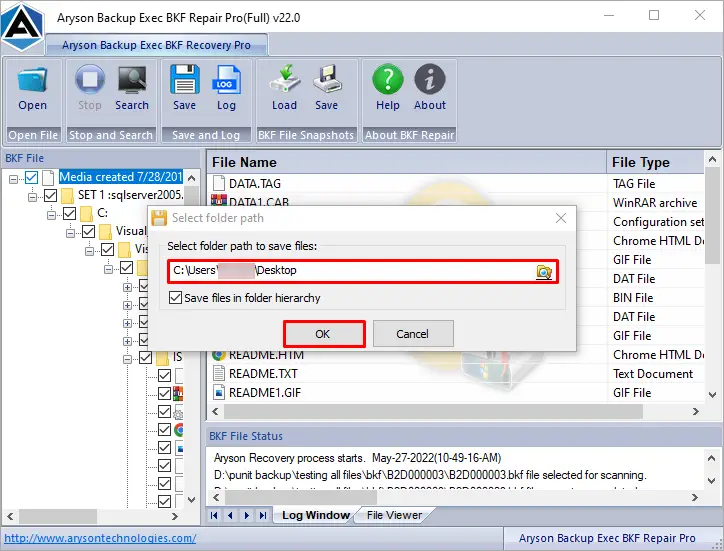Collapse the IS folder node
This screenshot has height=551, width=724.
coord(127,359)
